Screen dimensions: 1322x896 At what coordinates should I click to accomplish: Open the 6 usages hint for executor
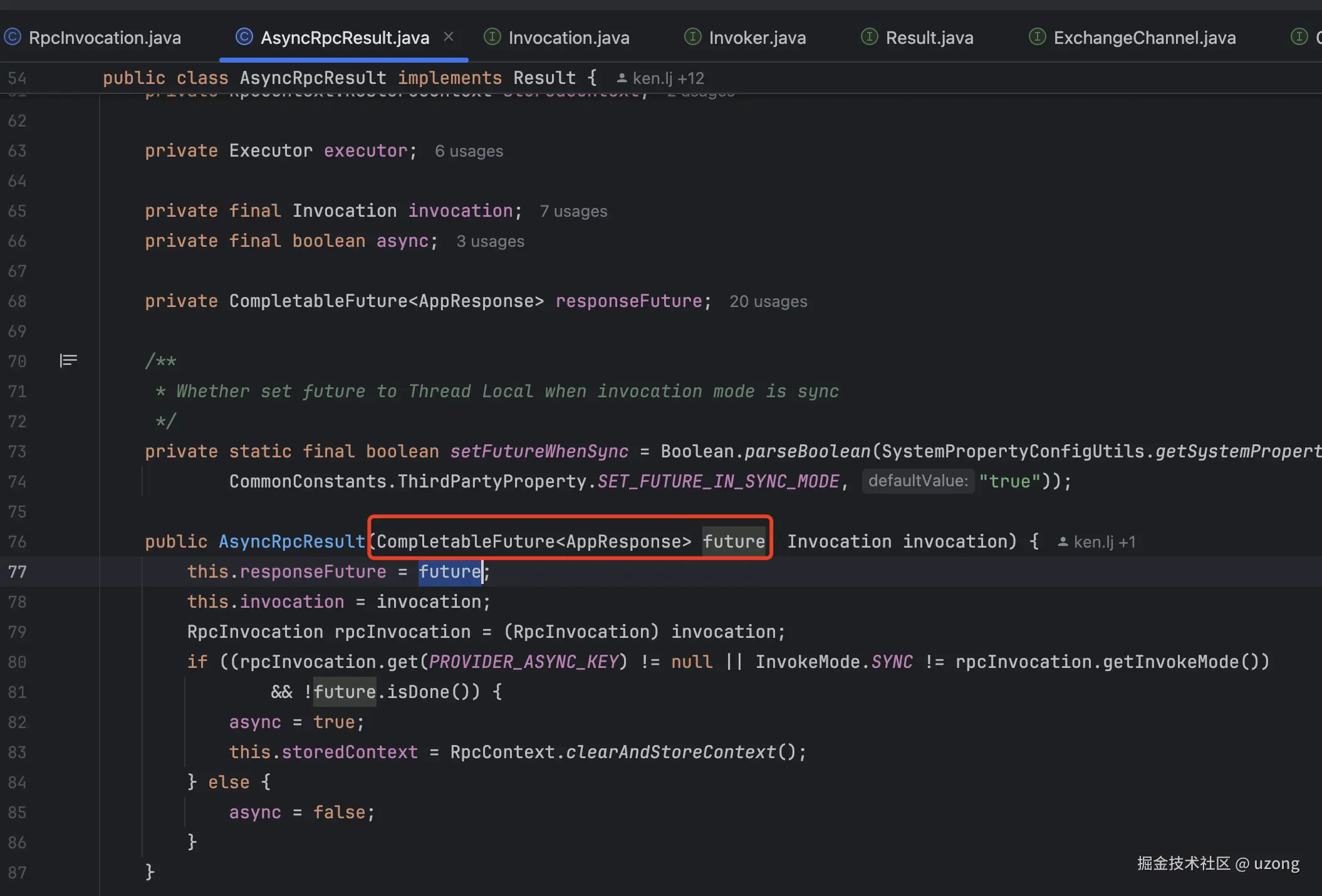tap(469, 151)
